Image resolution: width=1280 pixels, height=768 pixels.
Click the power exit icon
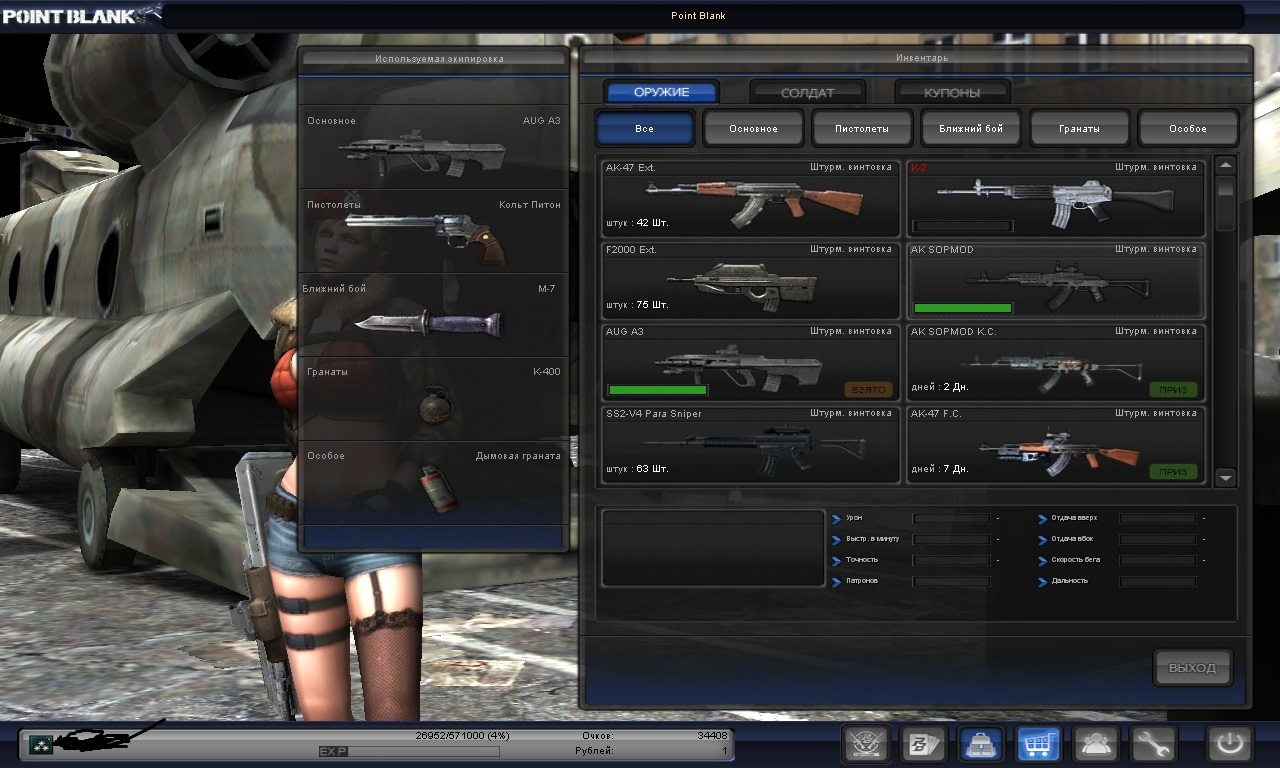click(x=1230, y=744)
